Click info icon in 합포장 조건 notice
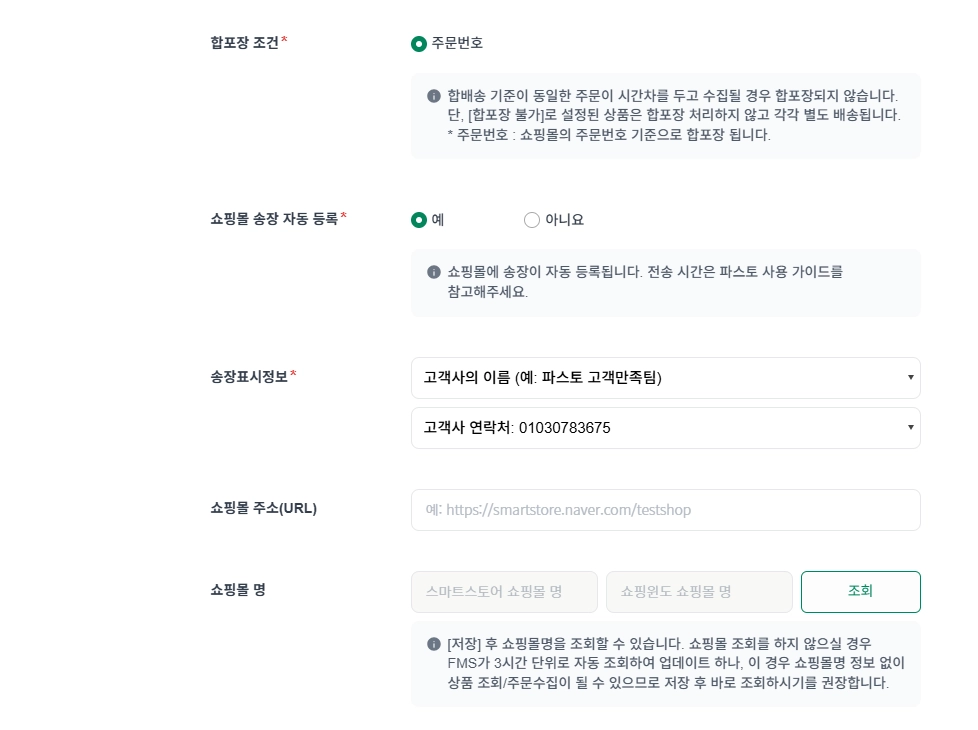Screen dimensions: 978x730 434,96
